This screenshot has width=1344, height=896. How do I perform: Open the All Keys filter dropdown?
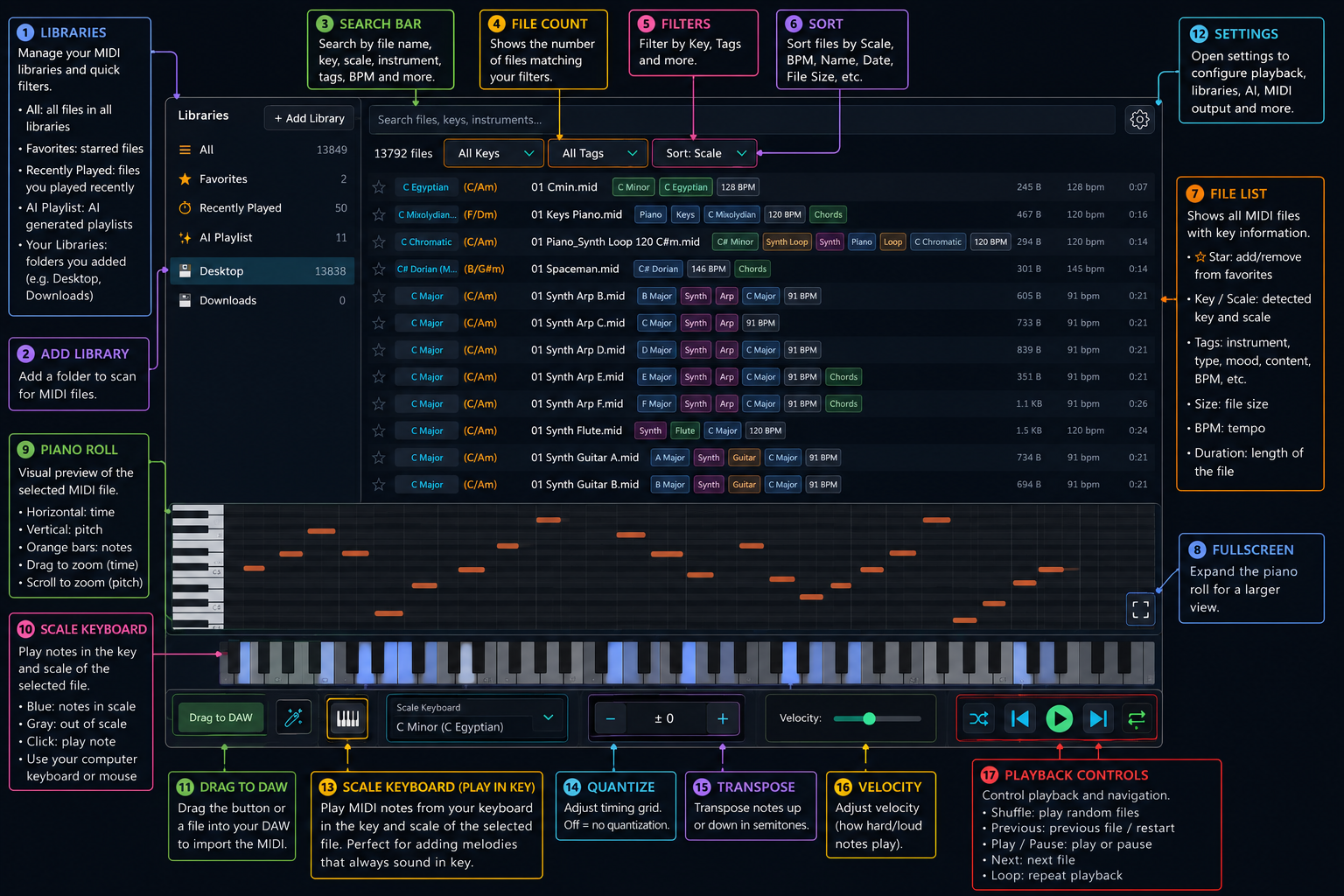493,153
